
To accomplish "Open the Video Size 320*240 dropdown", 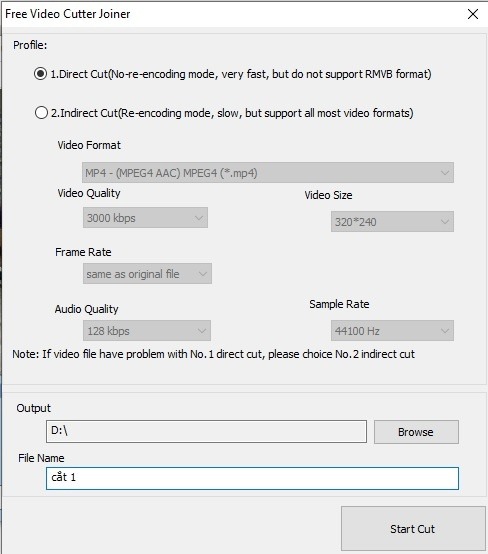I will tap(392, 222).
